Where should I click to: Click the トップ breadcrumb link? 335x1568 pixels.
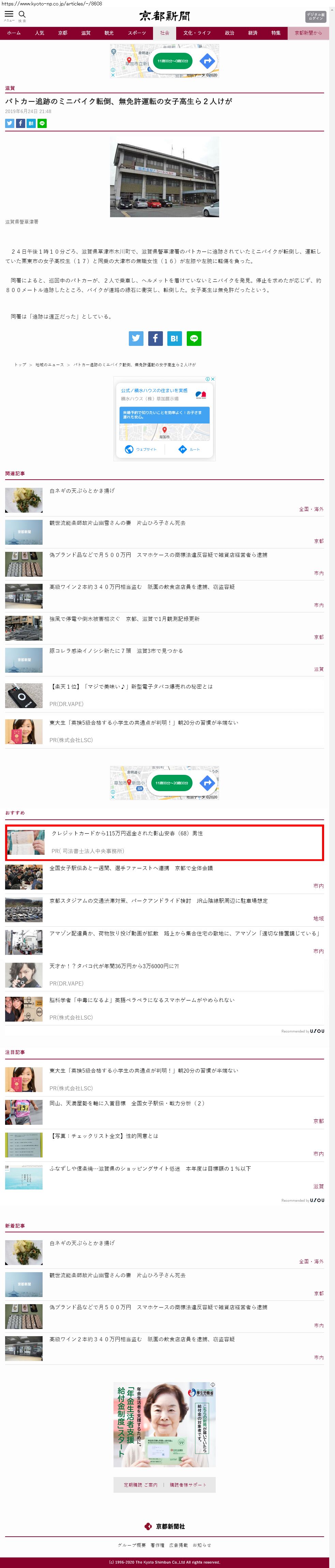pos(20,365)
